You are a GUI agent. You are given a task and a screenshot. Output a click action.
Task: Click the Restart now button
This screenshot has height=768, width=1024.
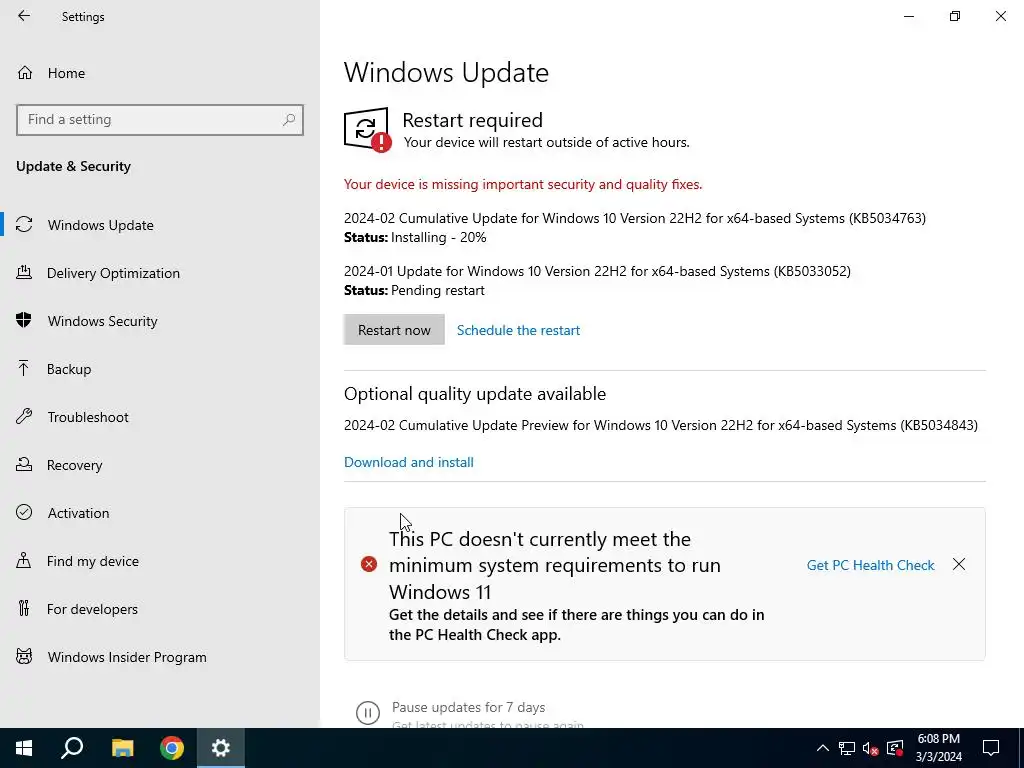pyautogui.click(x=394, y=330)
